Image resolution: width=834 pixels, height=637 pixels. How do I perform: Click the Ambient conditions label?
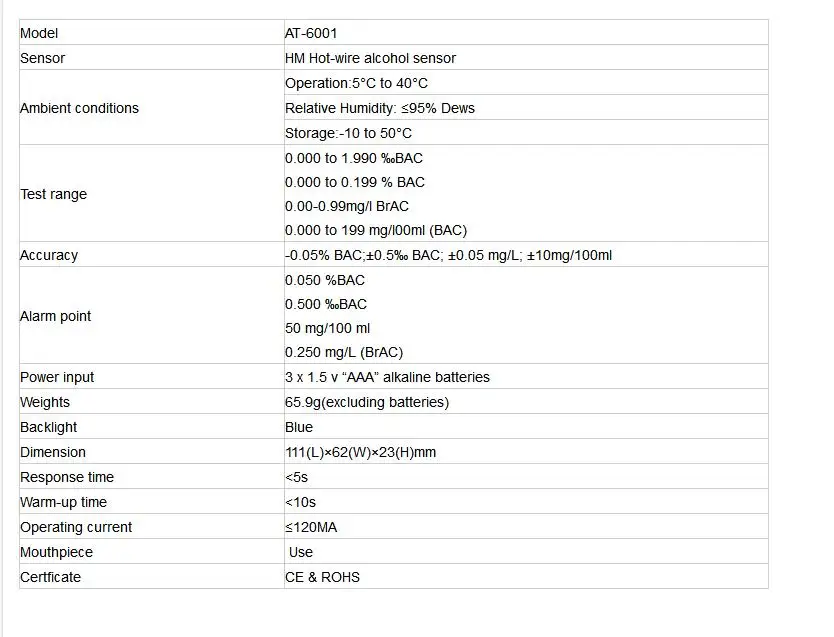[x=79, y=108]
